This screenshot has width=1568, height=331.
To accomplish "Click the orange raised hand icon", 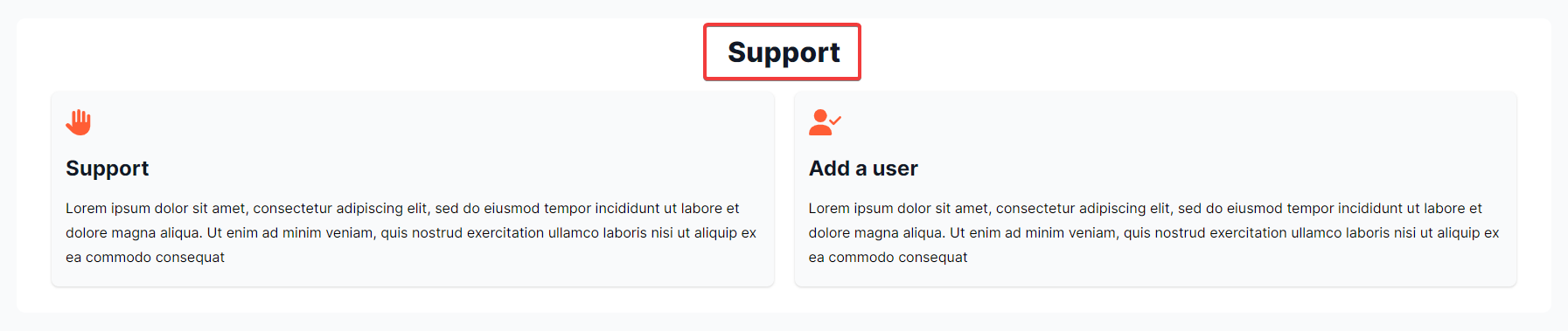I will point(79,122).
